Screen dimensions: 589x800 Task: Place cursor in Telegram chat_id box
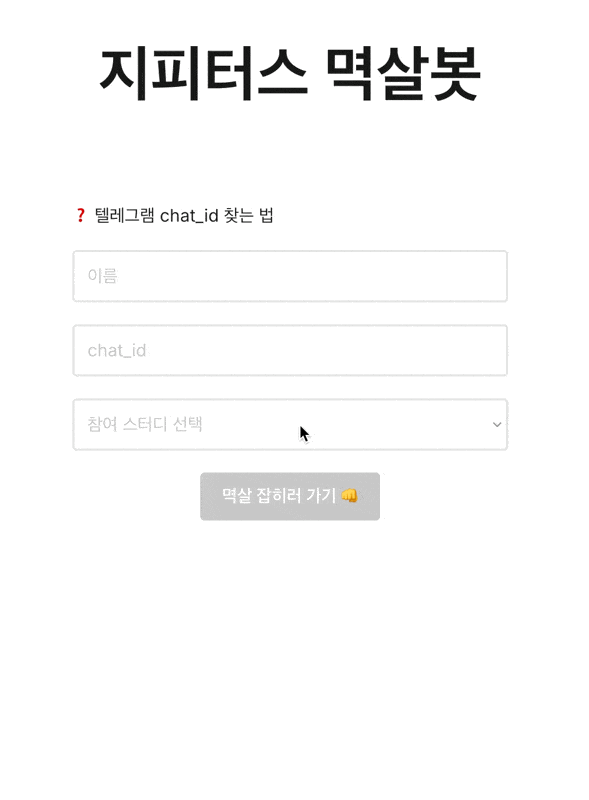coord(290,351)
